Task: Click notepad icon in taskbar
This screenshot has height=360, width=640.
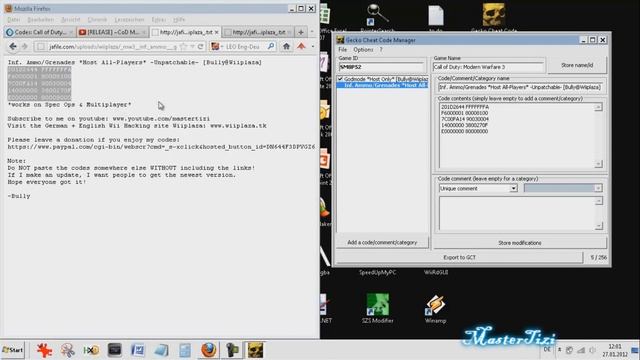Action: (x=161, y=350)
